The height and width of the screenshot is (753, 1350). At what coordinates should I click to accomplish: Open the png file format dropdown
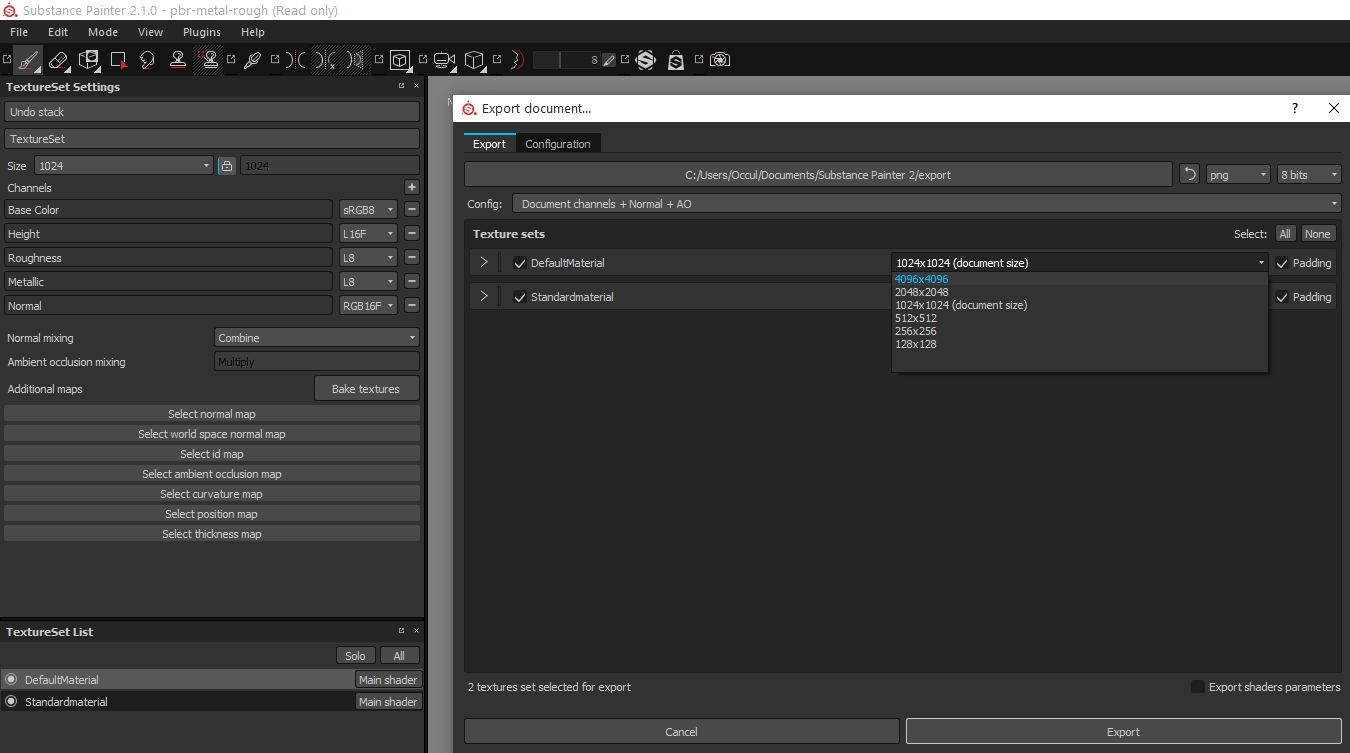point(1238,174)
